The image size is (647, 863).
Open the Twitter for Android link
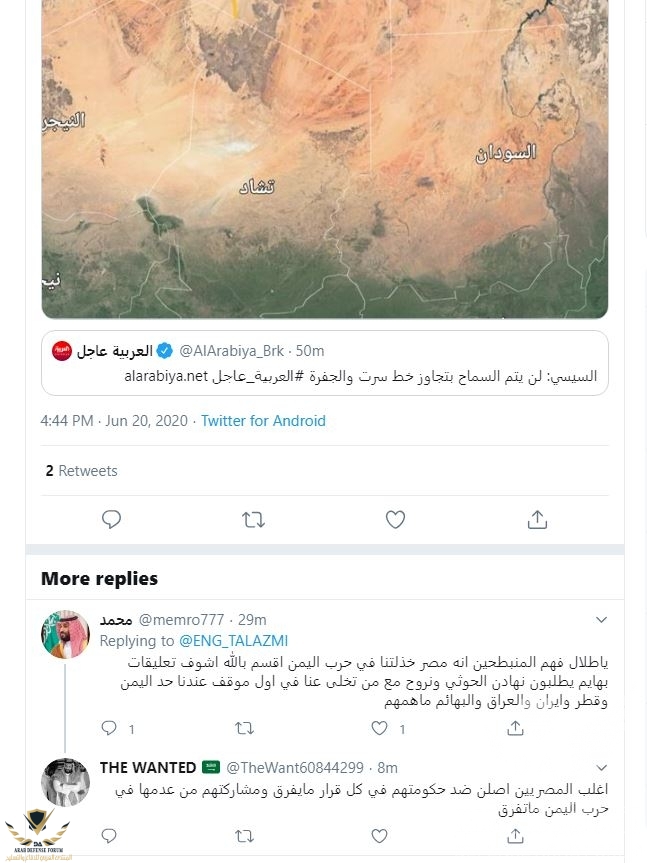[263, 421]
